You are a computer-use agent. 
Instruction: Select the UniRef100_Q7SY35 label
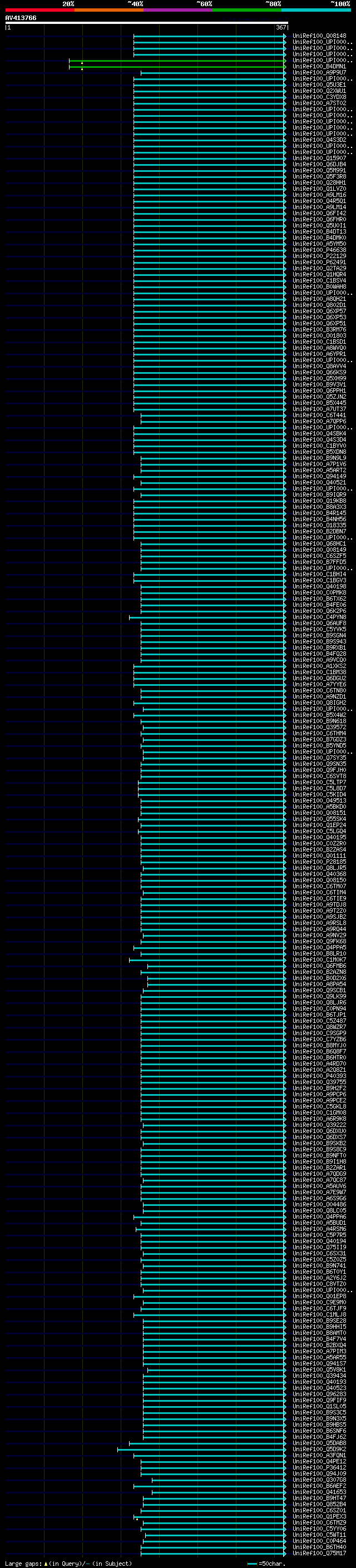tap(319, 758)
